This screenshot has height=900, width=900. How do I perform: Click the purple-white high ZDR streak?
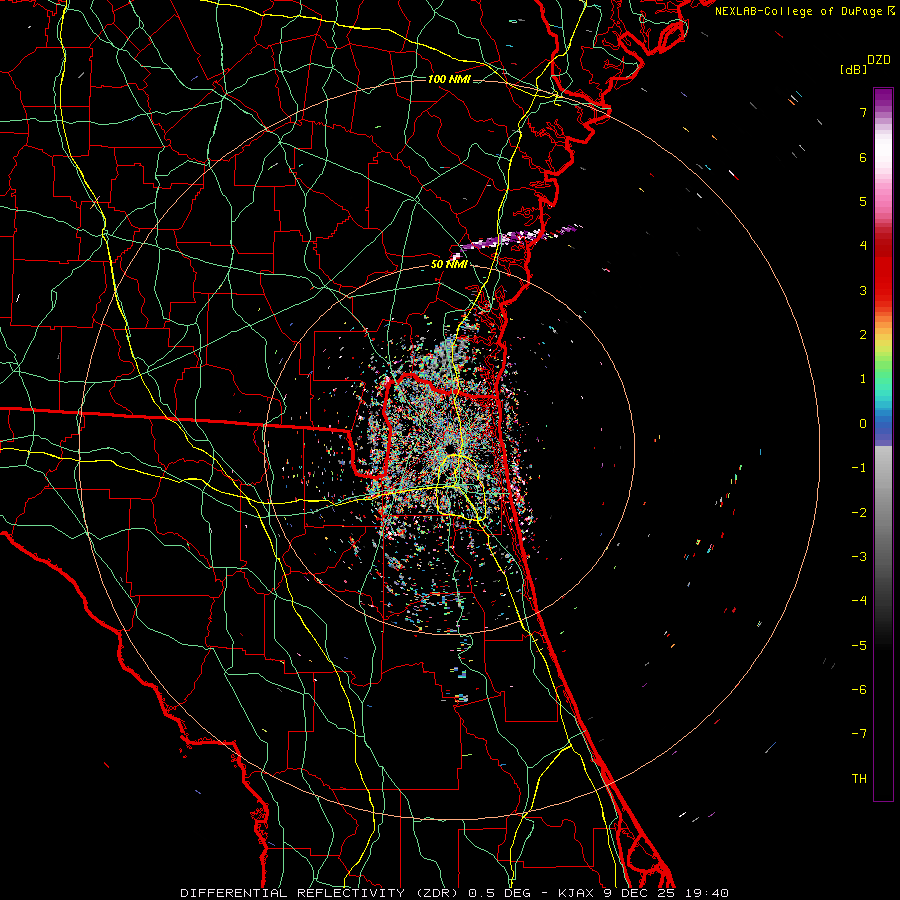tap(517, 238)
